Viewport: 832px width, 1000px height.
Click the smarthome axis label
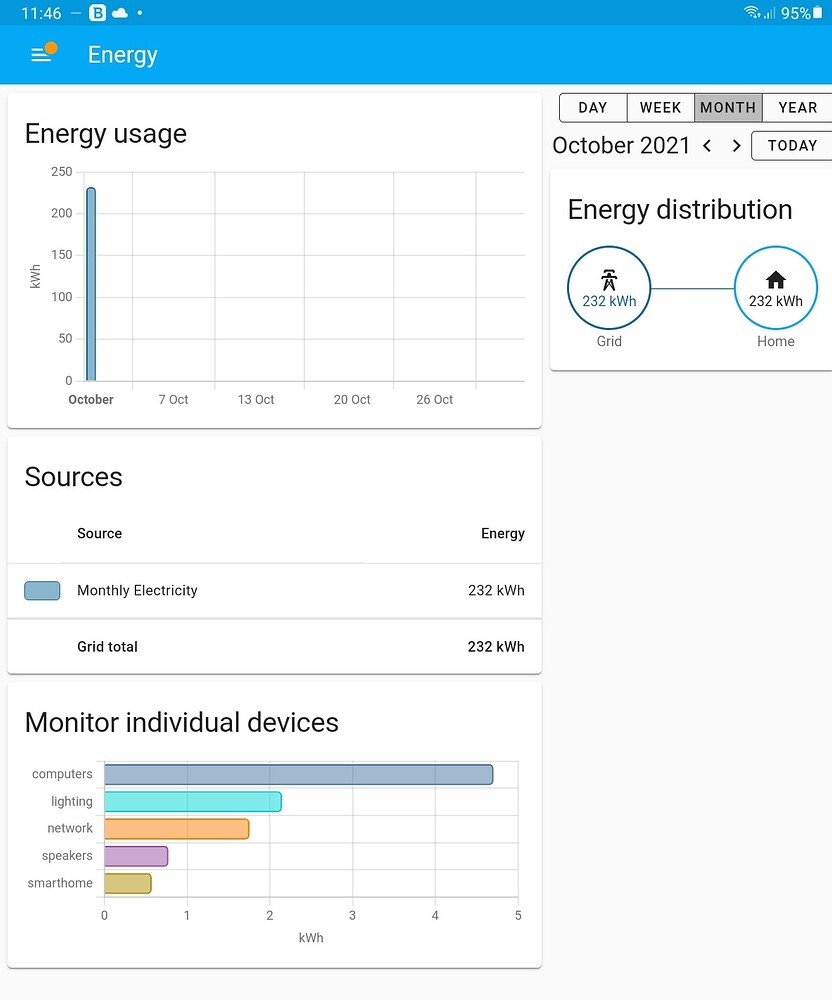60,883
